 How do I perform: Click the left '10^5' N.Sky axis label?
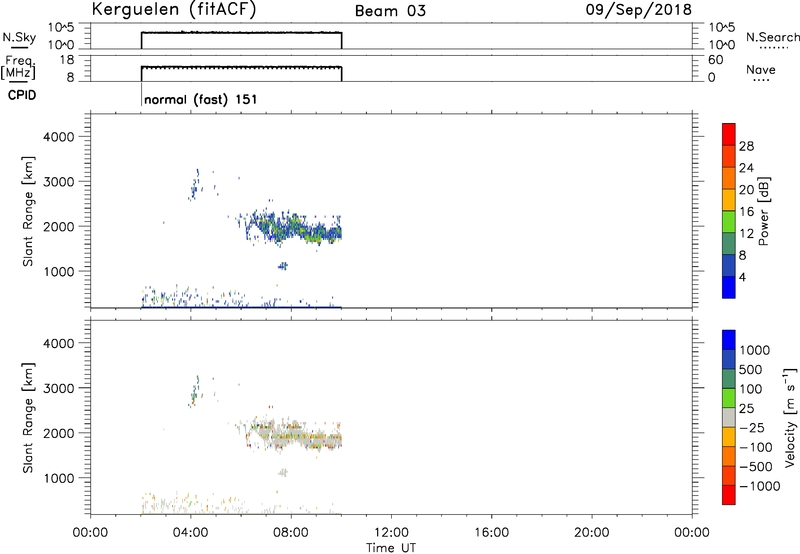click(x=61, y=27)
